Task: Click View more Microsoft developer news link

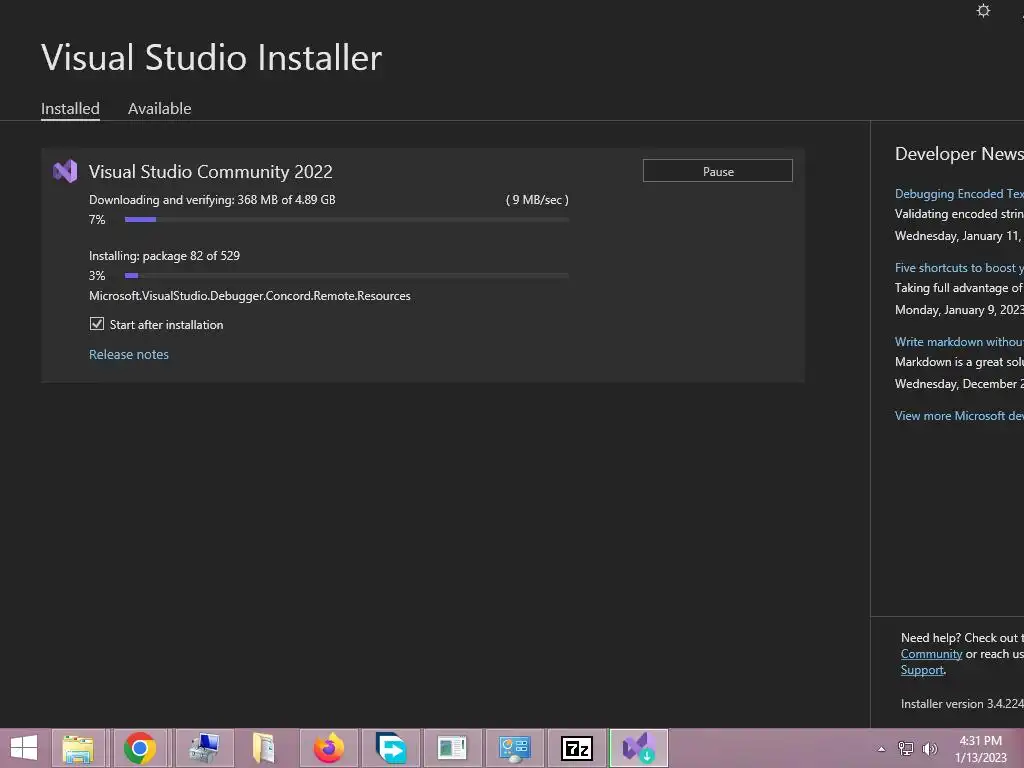Action: pyautogui.click(x=959, y=416)
